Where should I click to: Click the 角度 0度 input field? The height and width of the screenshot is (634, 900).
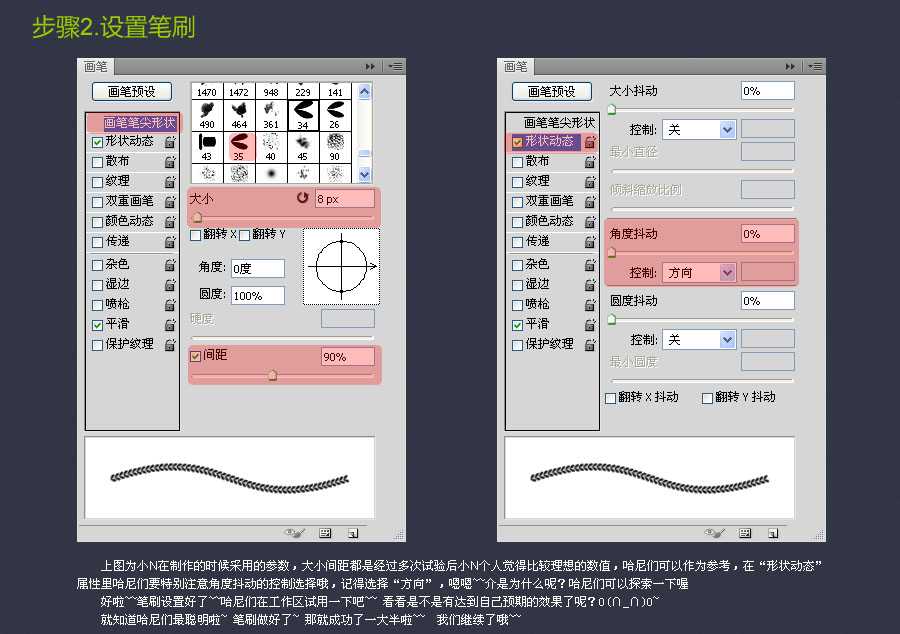(258, 269)
